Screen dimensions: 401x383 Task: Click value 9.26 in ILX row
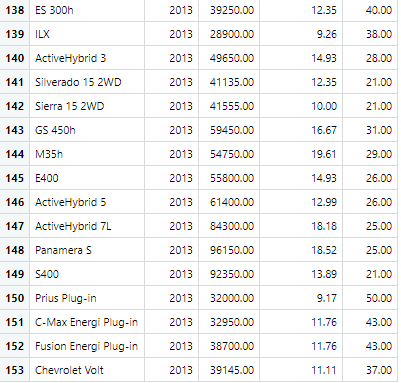(301, 34)
